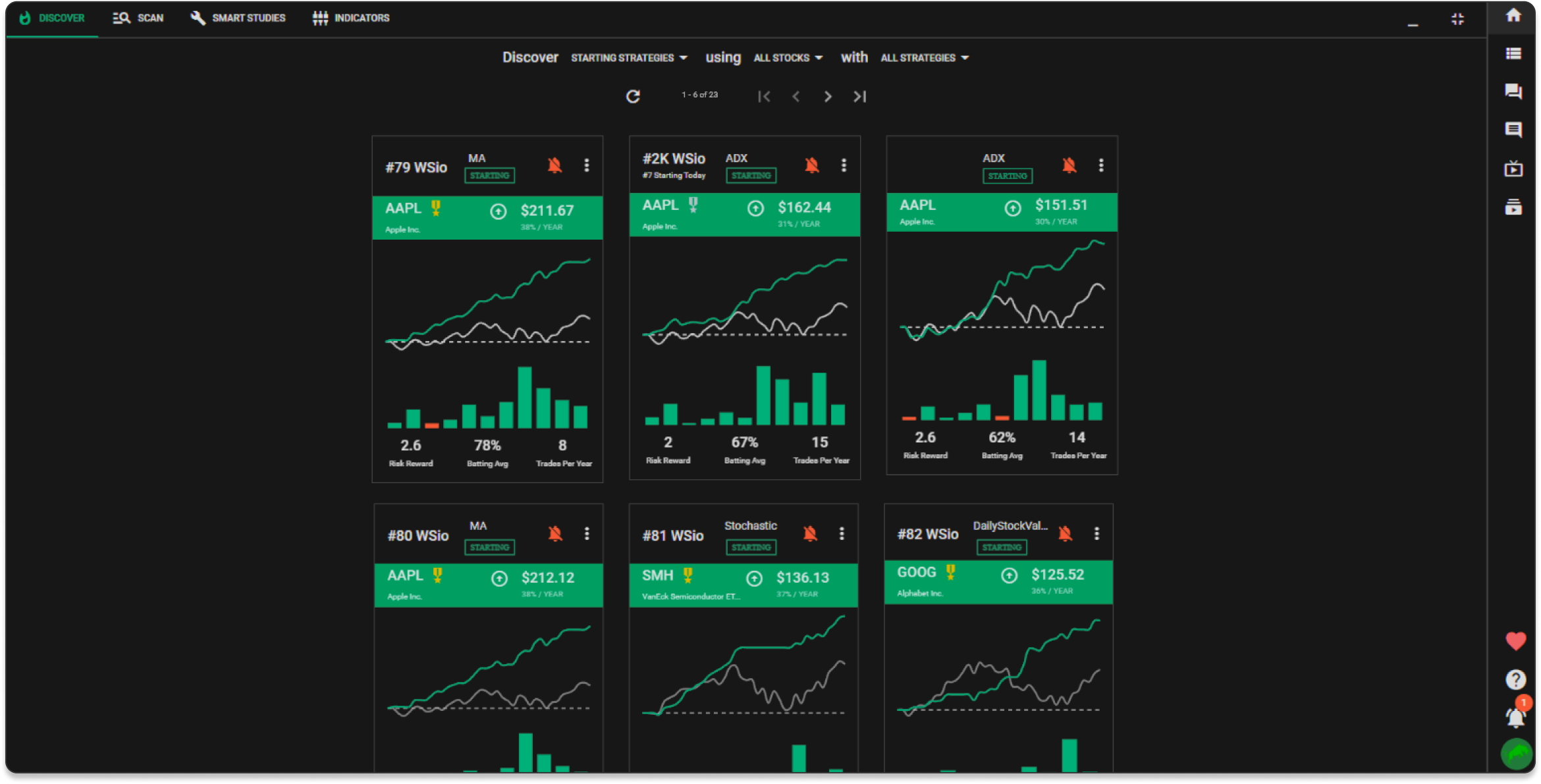Open the Discover tab
Image resolution: width=1541 pixels, height=784 pixels.
point(52,18)
